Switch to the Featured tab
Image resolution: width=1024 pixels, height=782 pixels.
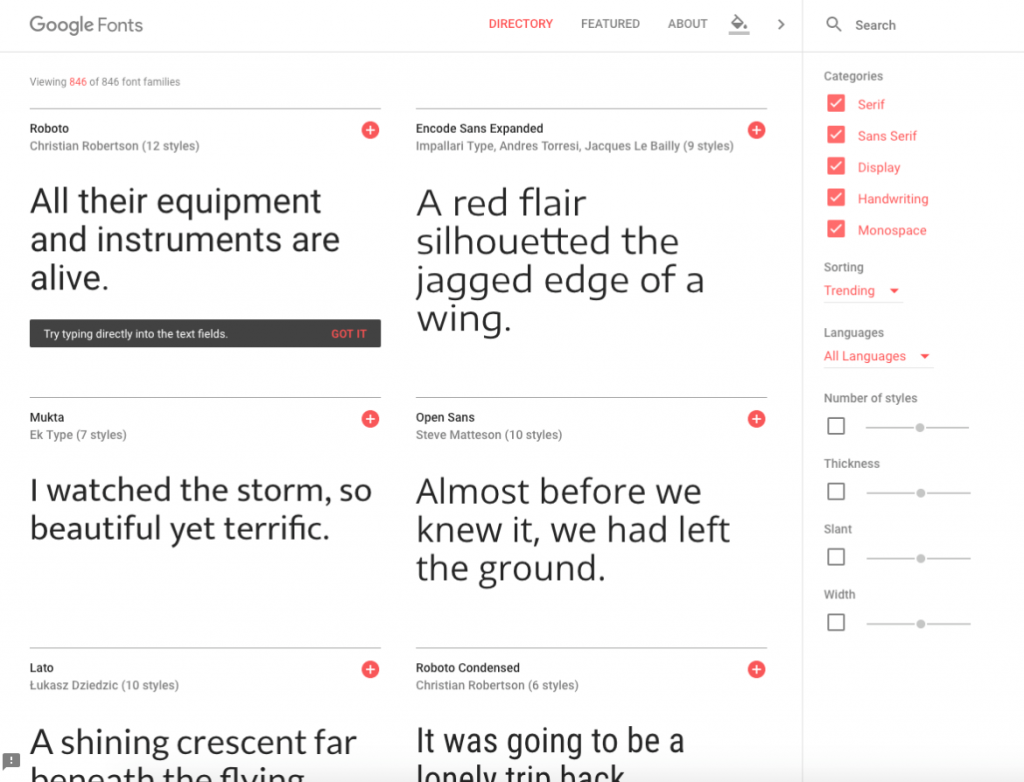pos(610,24)
